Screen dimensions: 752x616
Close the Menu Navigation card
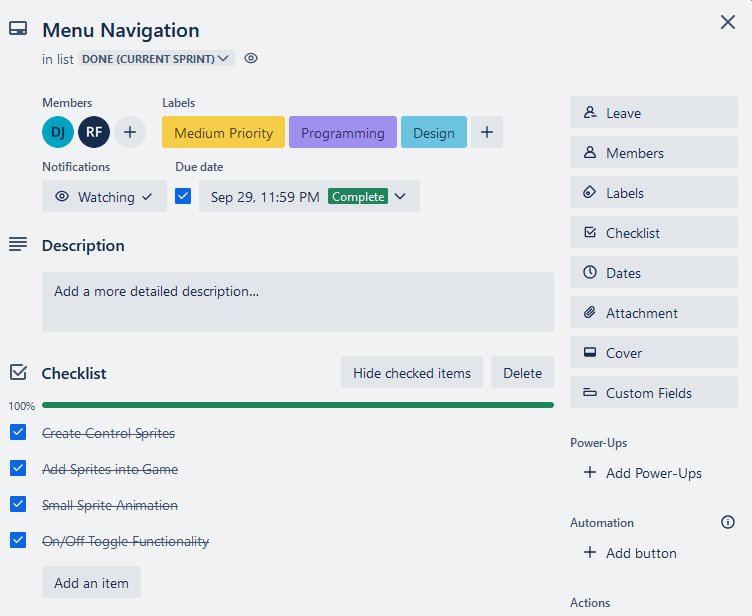tap(727, 22)
